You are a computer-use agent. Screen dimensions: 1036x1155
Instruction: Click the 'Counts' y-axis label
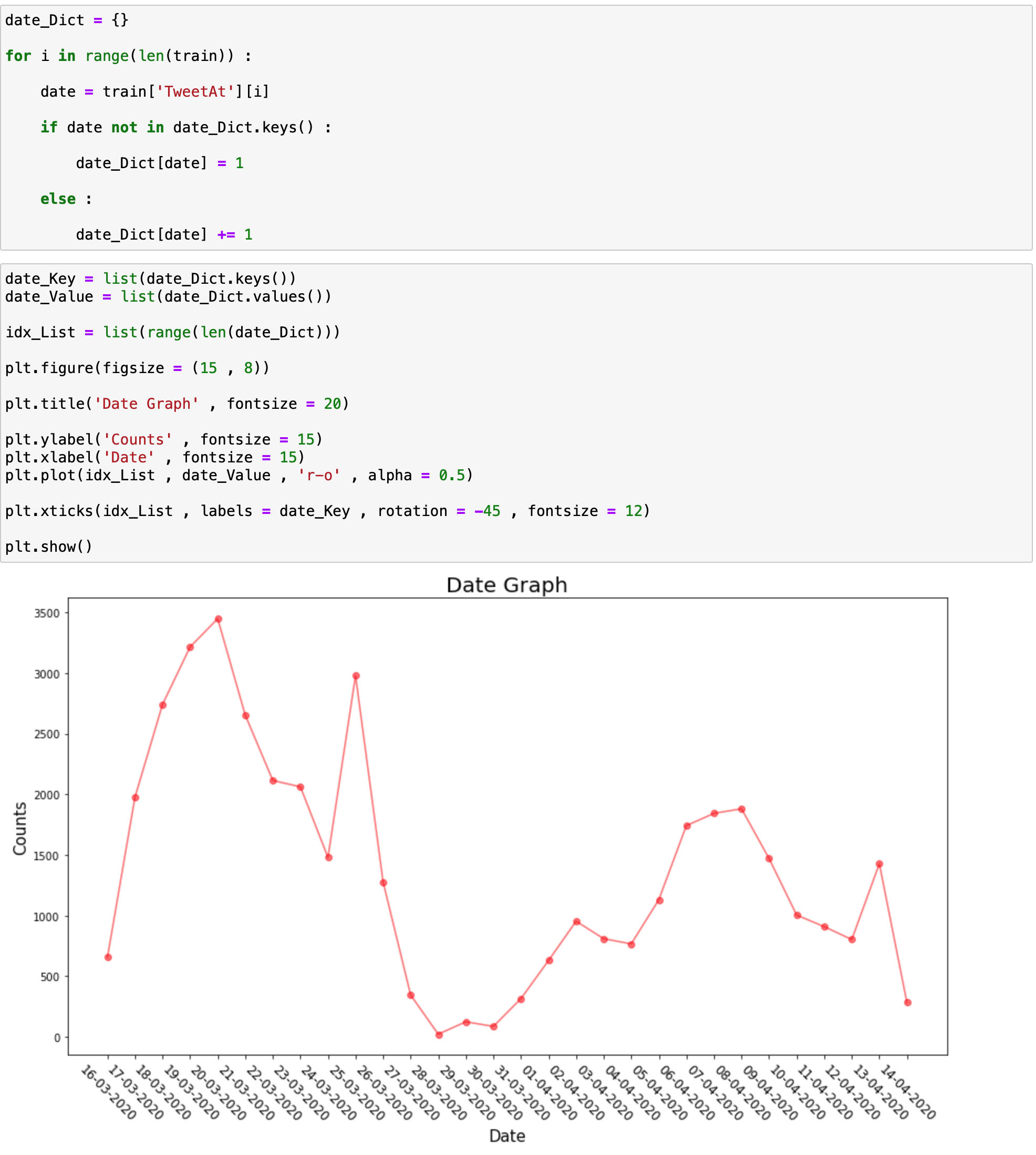19,828
